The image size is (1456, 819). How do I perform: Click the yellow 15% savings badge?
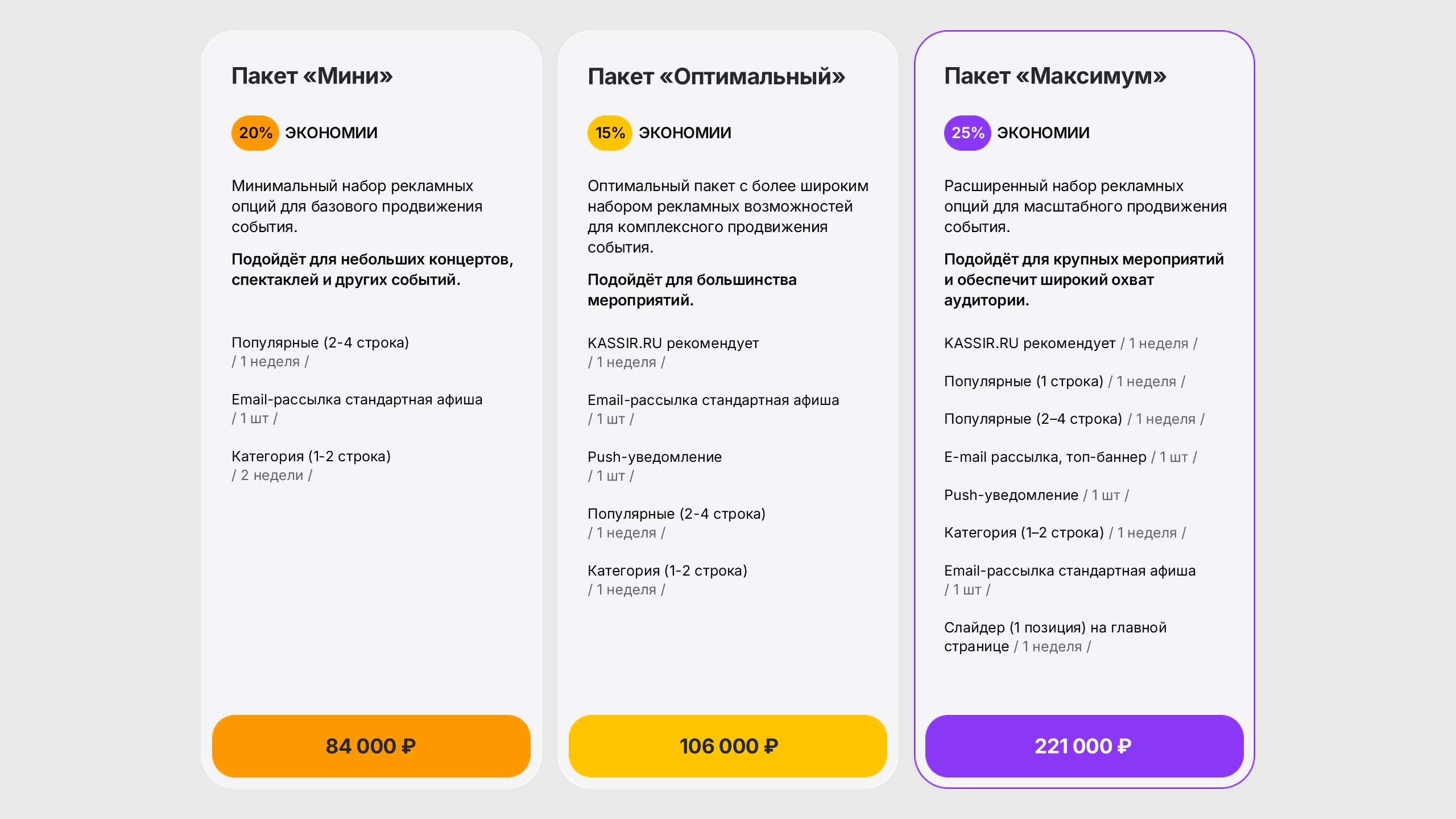tap(610, 133)
